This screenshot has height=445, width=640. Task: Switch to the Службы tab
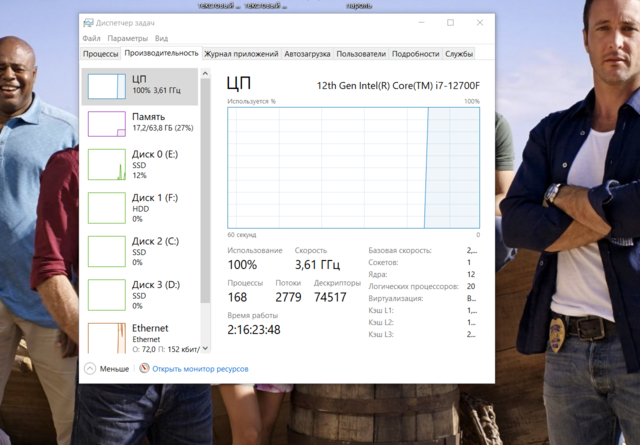tap(459, 54)
